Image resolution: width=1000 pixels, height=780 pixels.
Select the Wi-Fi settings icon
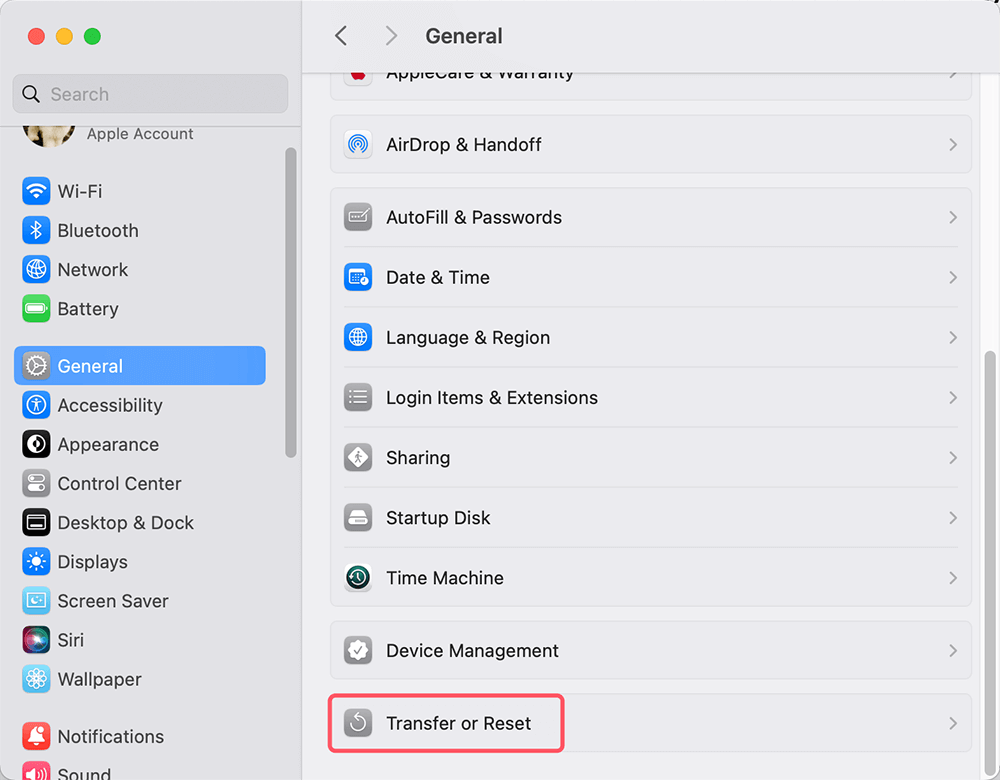35,191
